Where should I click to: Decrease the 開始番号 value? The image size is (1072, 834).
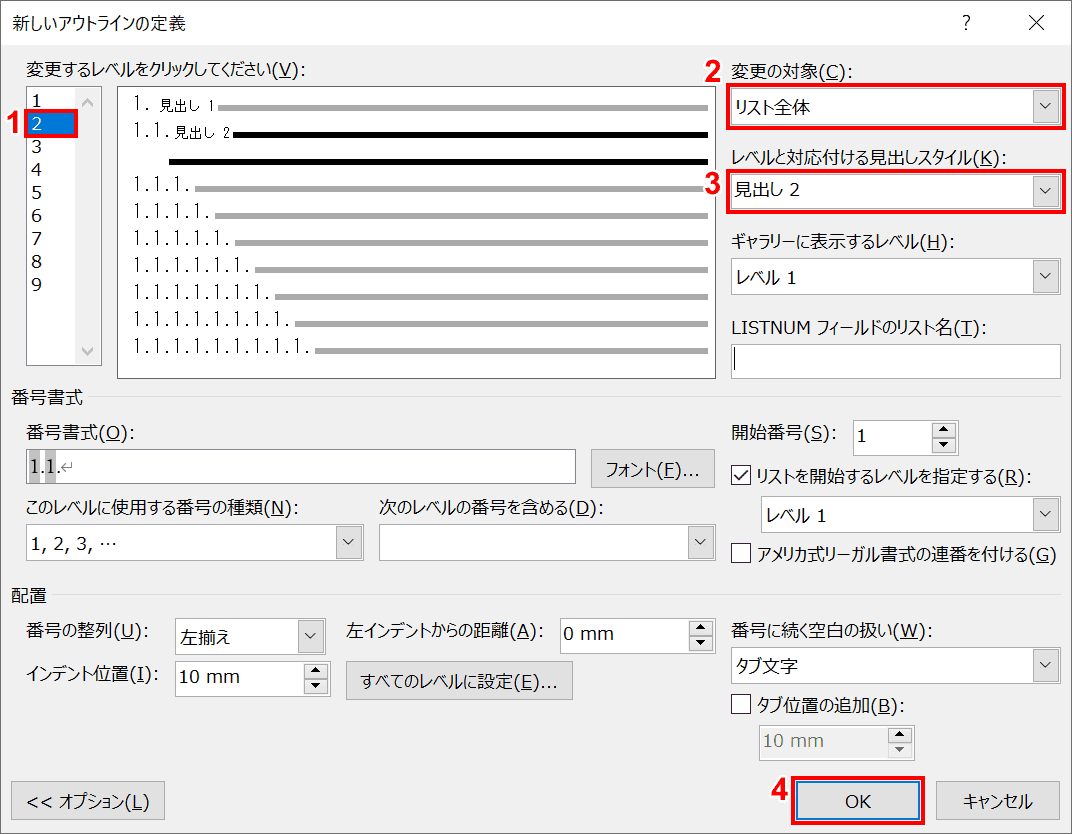pos(944,446)
